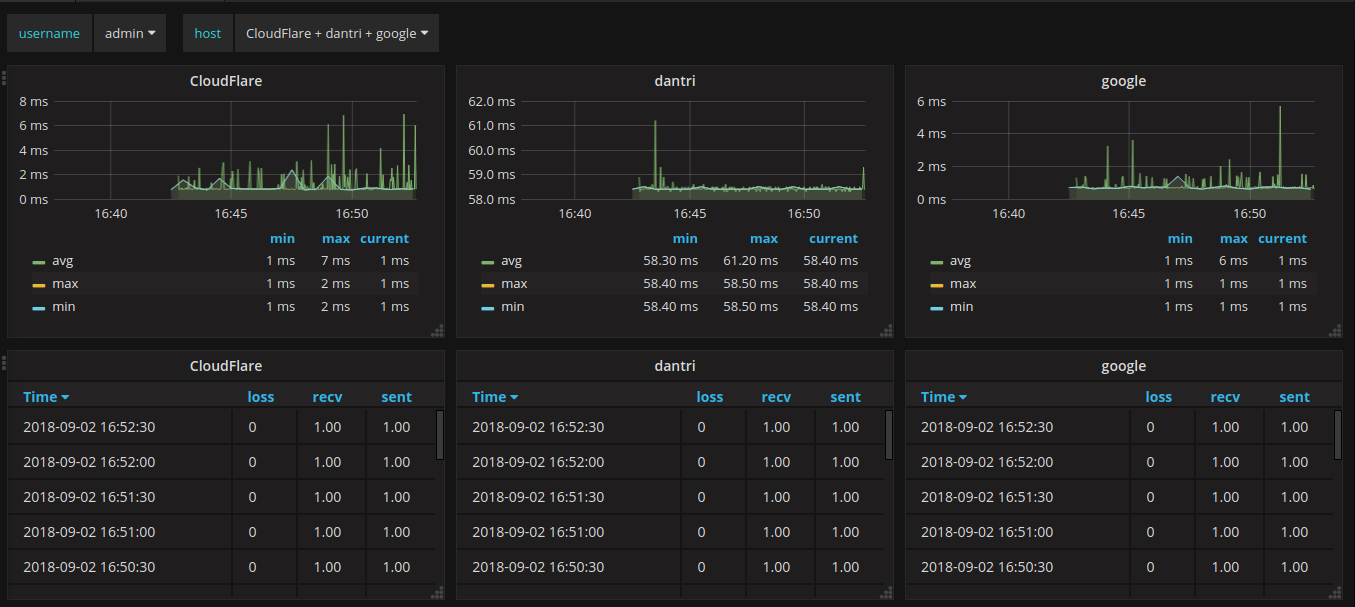This screenshot has width=1355, height=607.
Task: Open the username dropdown showing admin
Action: [129, 33]
